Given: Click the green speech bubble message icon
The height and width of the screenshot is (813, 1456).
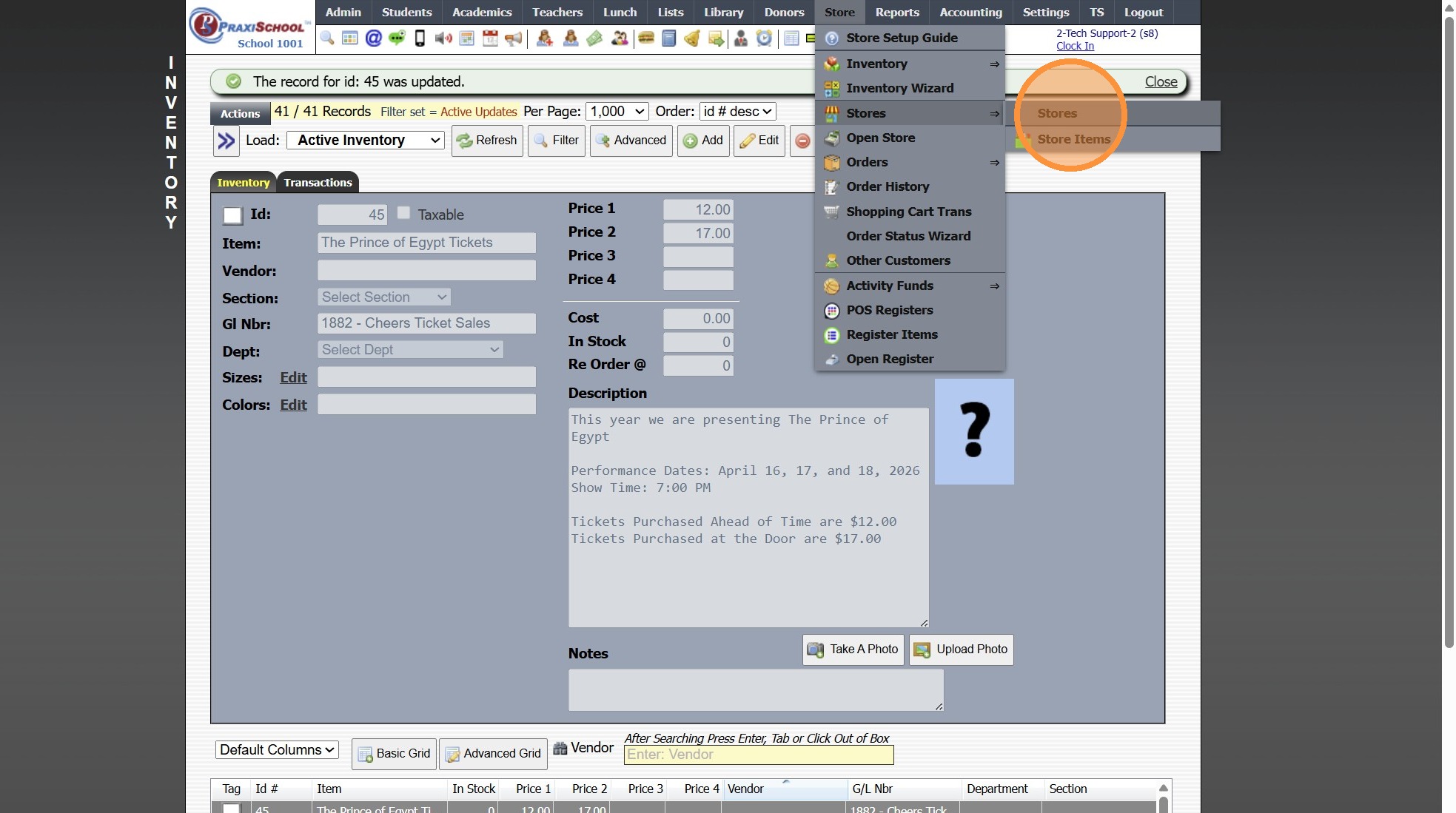Looking at the screenshot, I should point(397,38).
